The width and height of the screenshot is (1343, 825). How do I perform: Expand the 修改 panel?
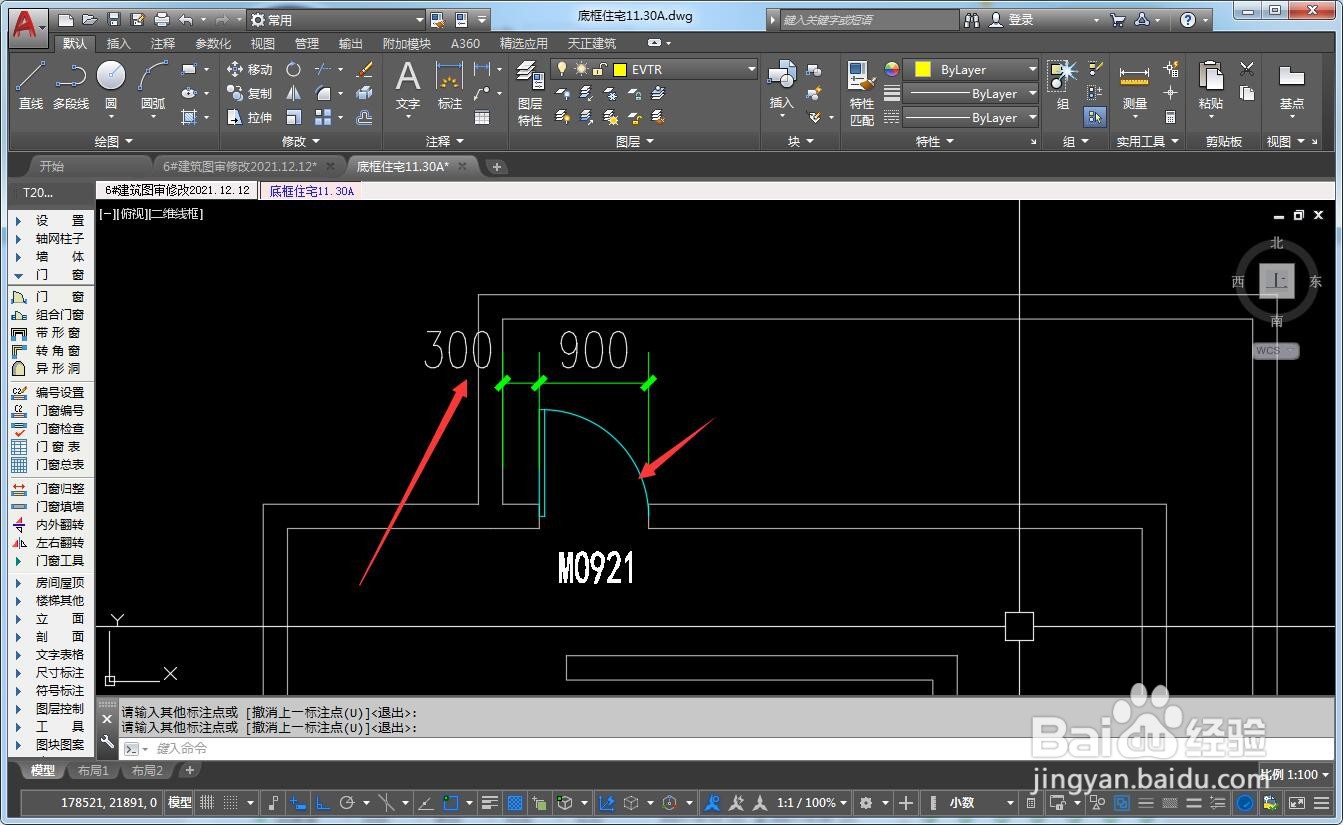pyautogui.click(x=300, y=142)
